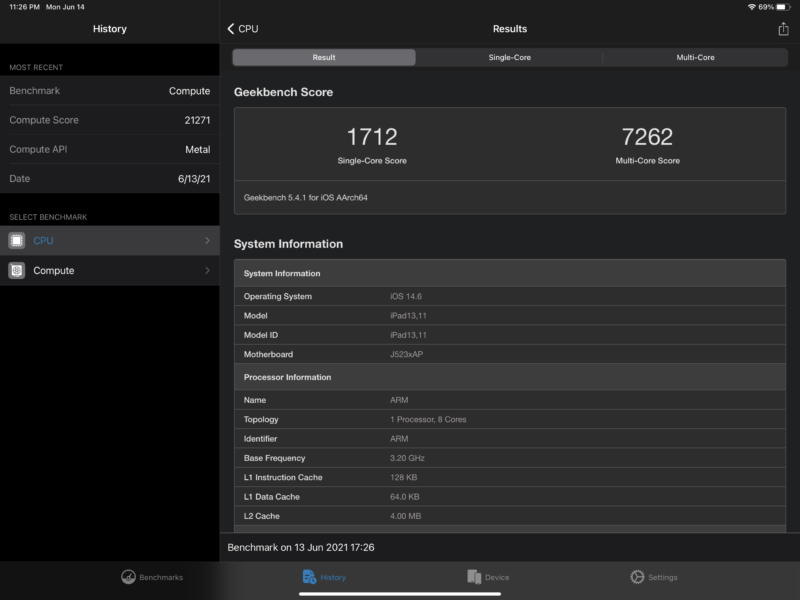Screen dimensions: 800x600
Task: Click the L2 Cache 4.00 MB row
Action: (x=510, y=516)
